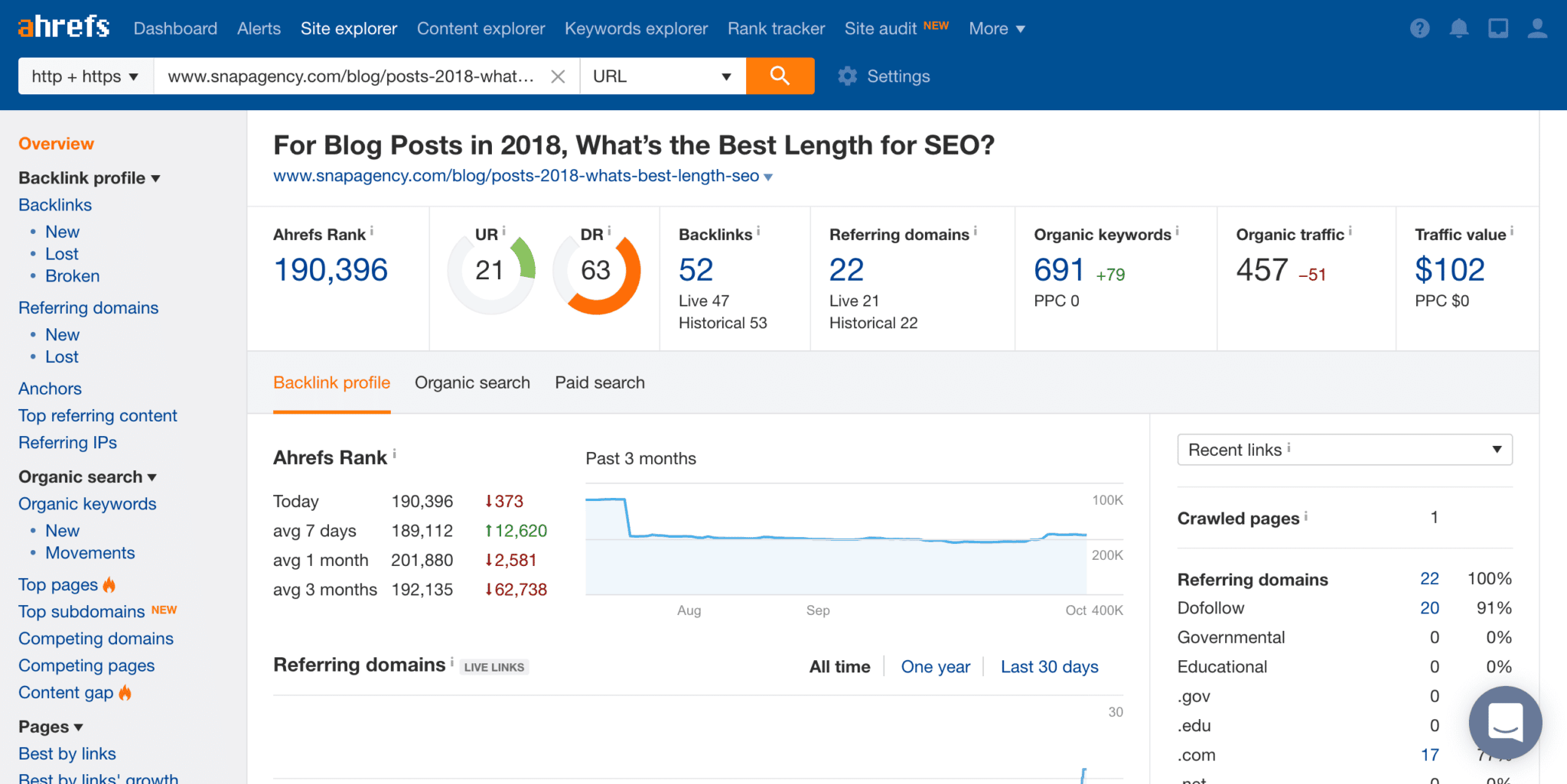Open Anchors report in sidebar
Screen dimensions: 1567x784
50,389
